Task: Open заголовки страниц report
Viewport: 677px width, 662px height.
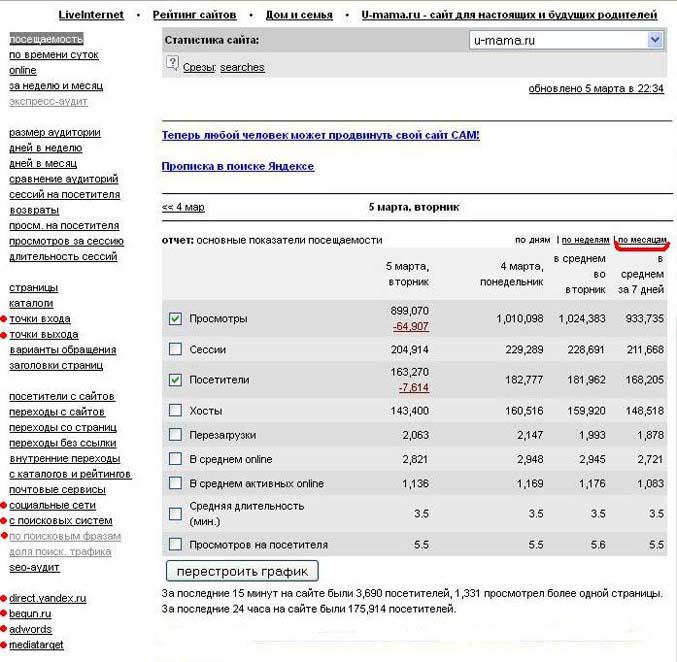Action: point(56,365)
